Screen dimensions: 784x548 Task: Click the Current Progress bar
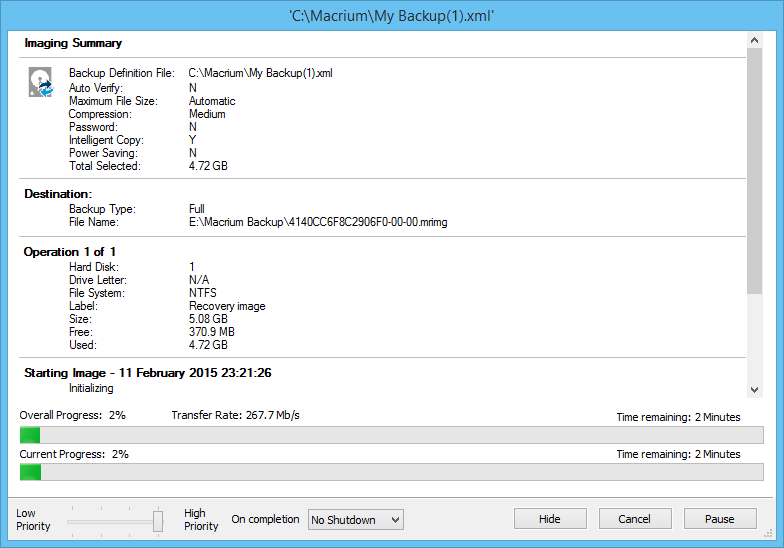(x=391, y=472)
